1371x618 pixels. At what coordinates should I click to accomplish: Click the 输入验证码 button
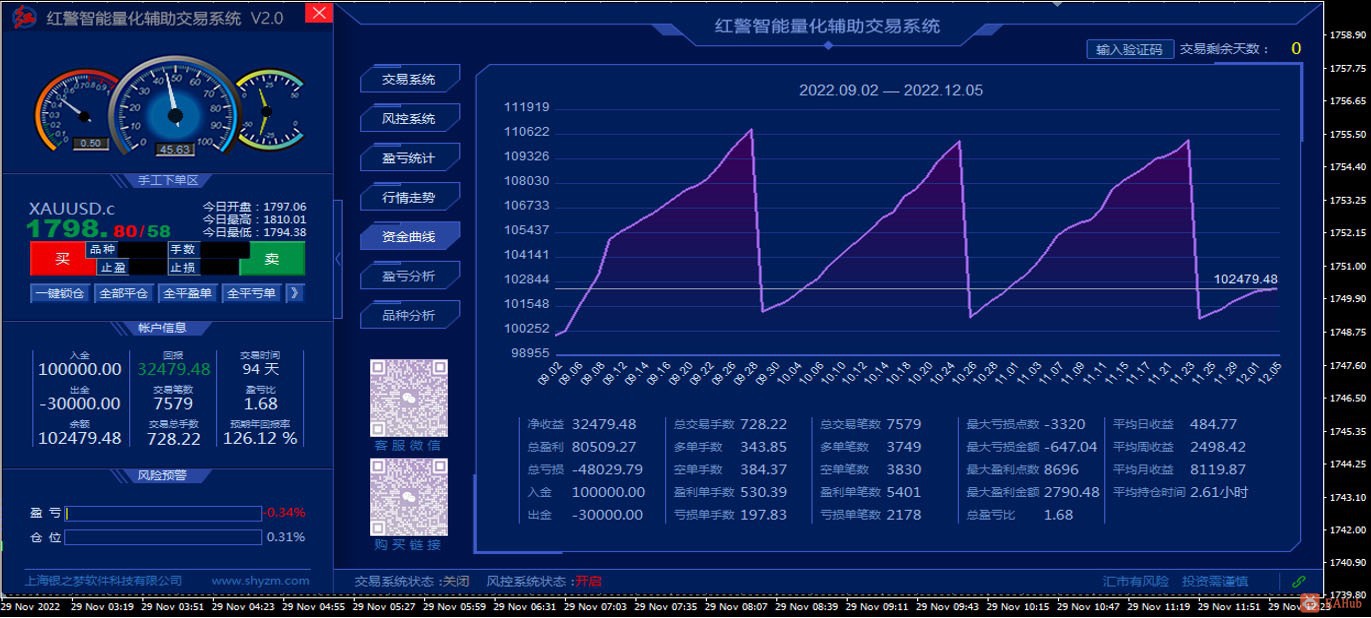[x=1130, y=49]
